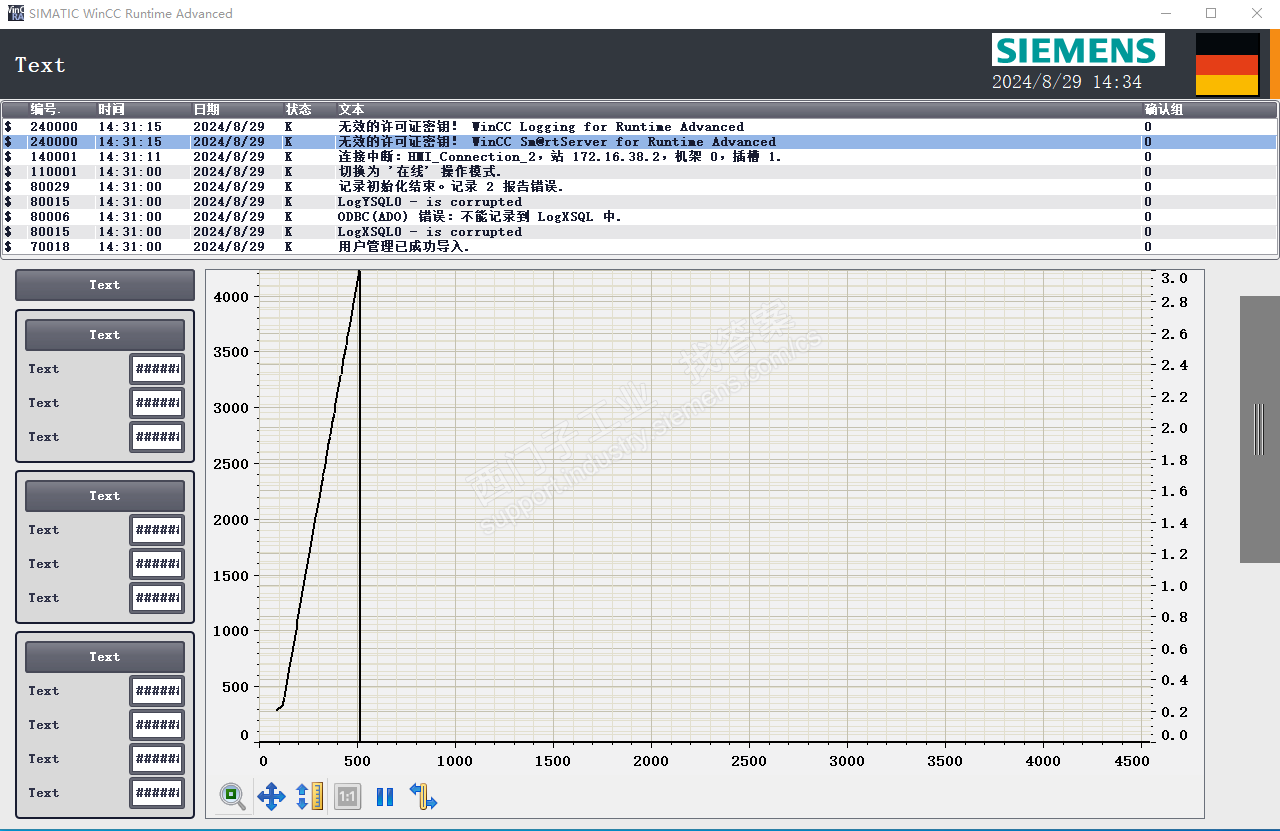
Task: Select the four-arrow pan tool
Action: pyautogui.click(x=271, y=797)
